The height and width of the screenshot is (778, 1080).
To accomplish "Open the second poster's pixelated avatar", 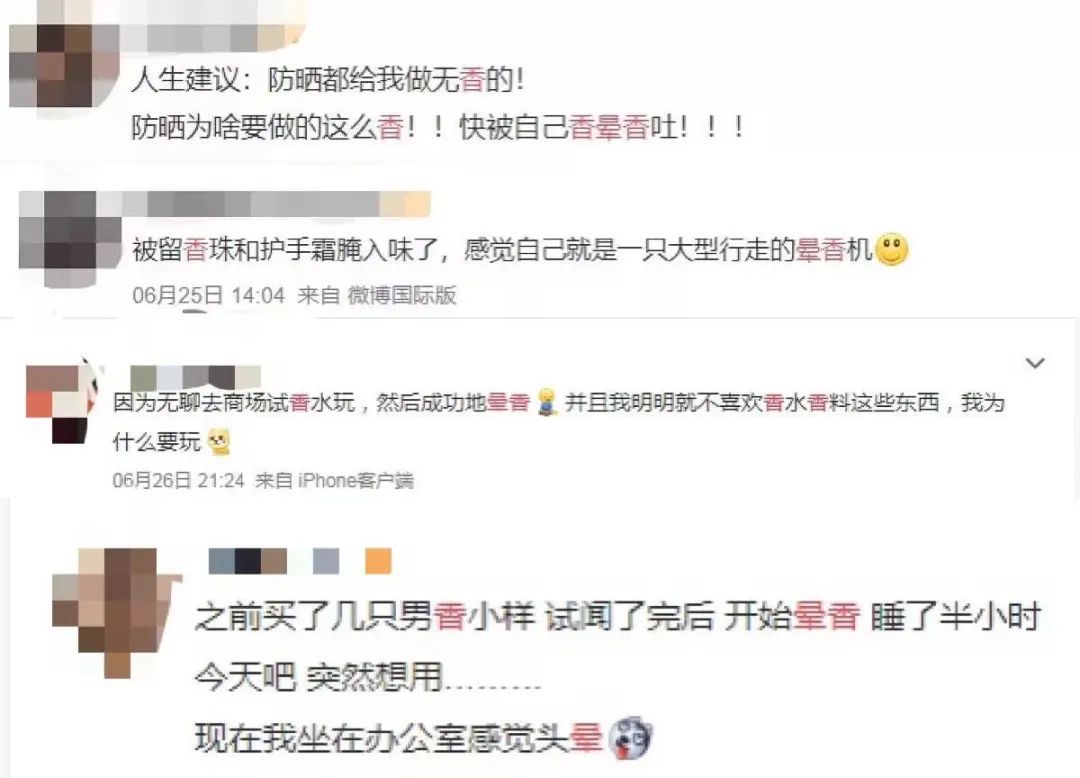I will click(70, 238).
